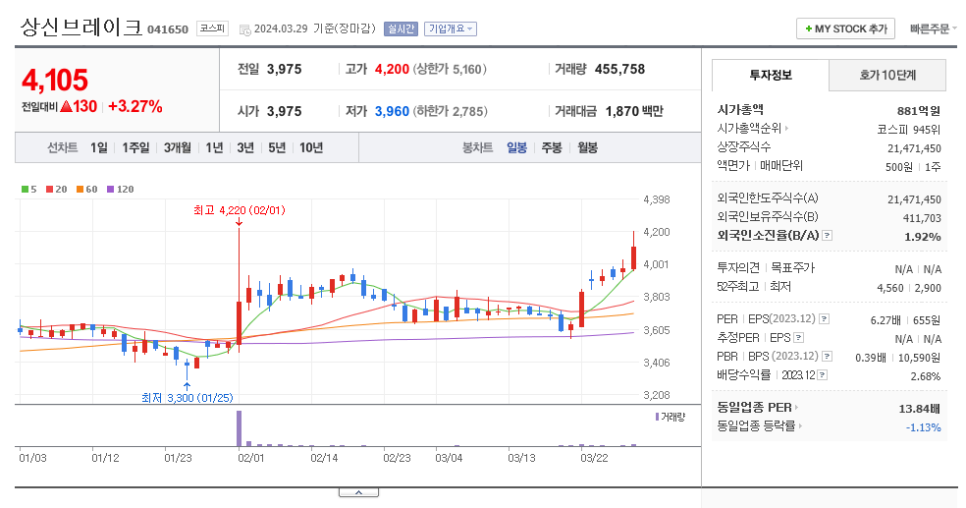Select the 1주일 line chart period
Screen dimensions: 966x508
(136, 148)
